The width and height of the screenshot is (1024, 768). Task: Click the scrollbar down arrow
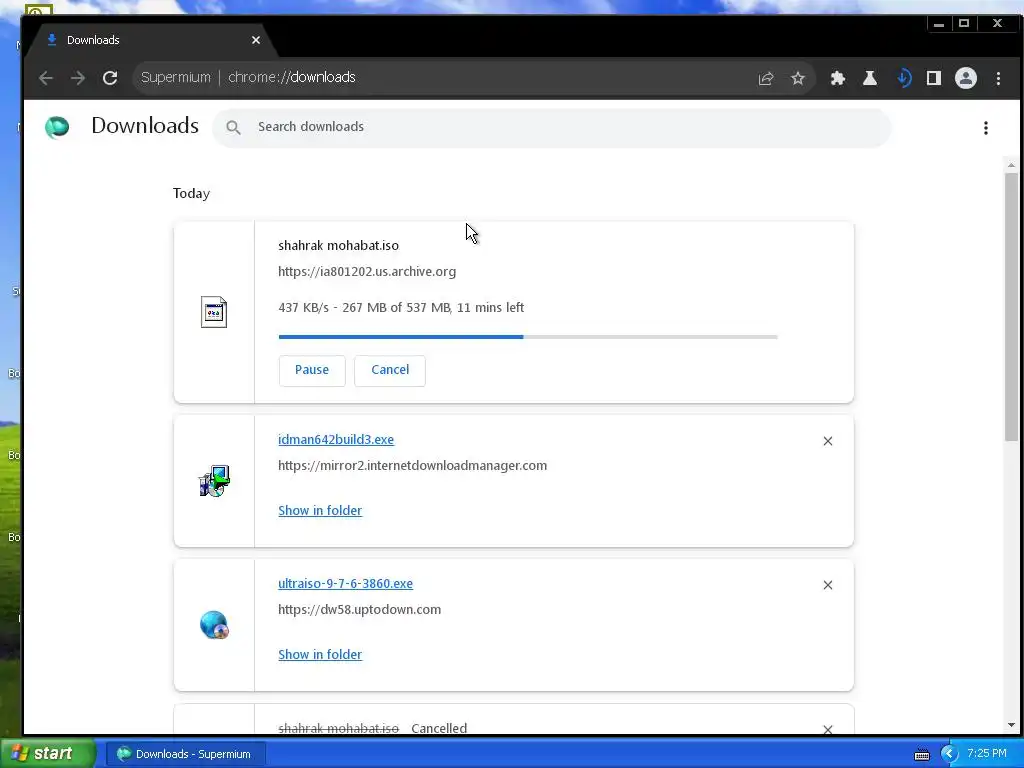[1011, 725]
